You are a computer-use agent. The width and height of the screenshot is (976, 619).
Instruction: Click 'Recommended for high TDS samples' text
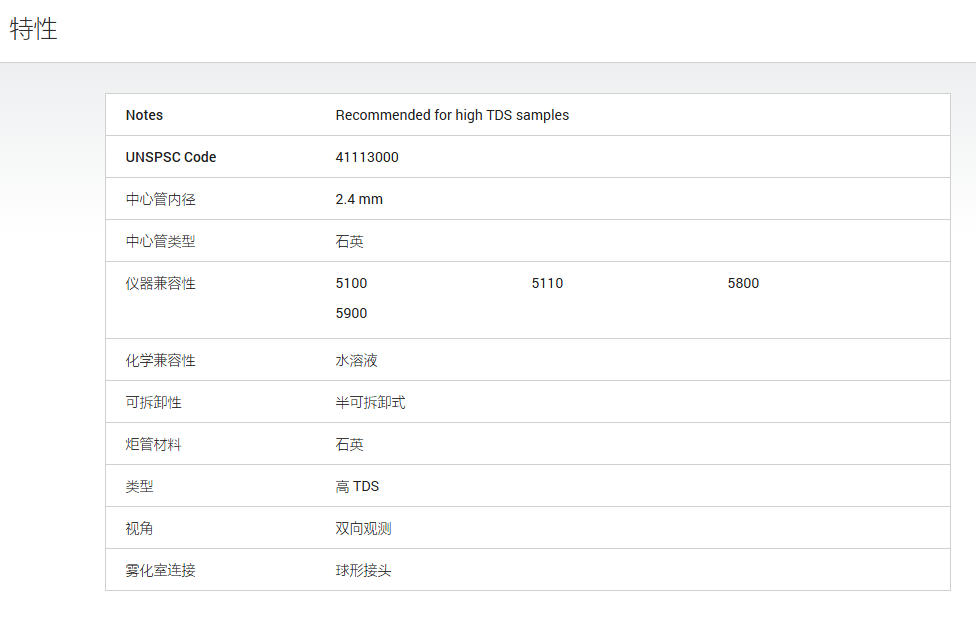click(x=452, y=115)
